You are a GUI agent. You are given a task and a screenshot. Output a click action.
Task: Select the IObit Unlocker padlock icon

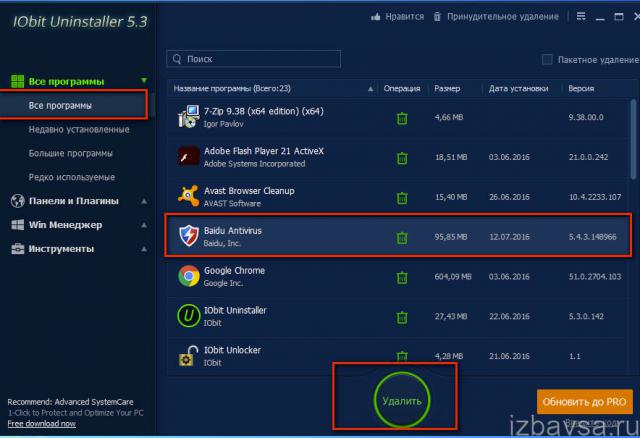[189, 355]
